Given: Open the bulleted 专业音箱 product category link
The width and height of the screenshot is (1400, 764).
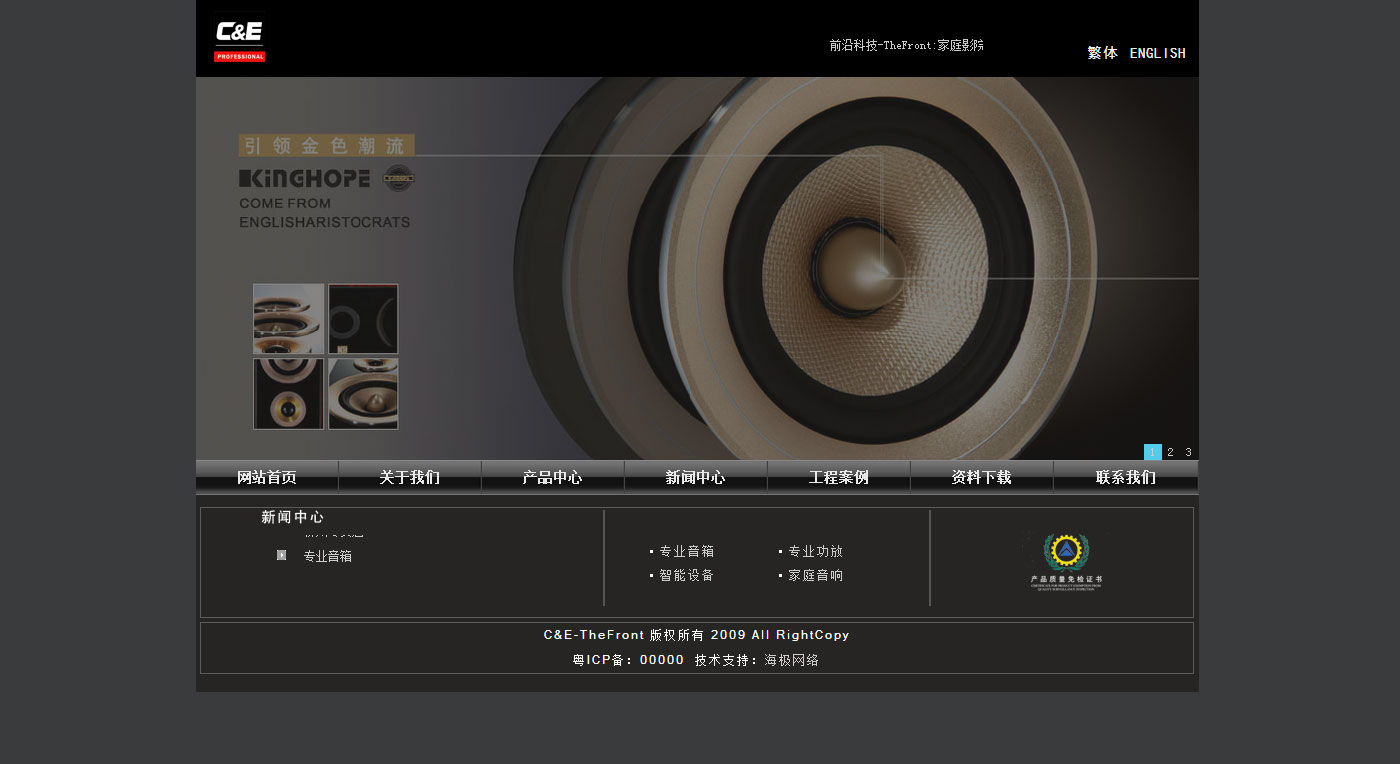Looking at the screenshot, I should (687, 551).
